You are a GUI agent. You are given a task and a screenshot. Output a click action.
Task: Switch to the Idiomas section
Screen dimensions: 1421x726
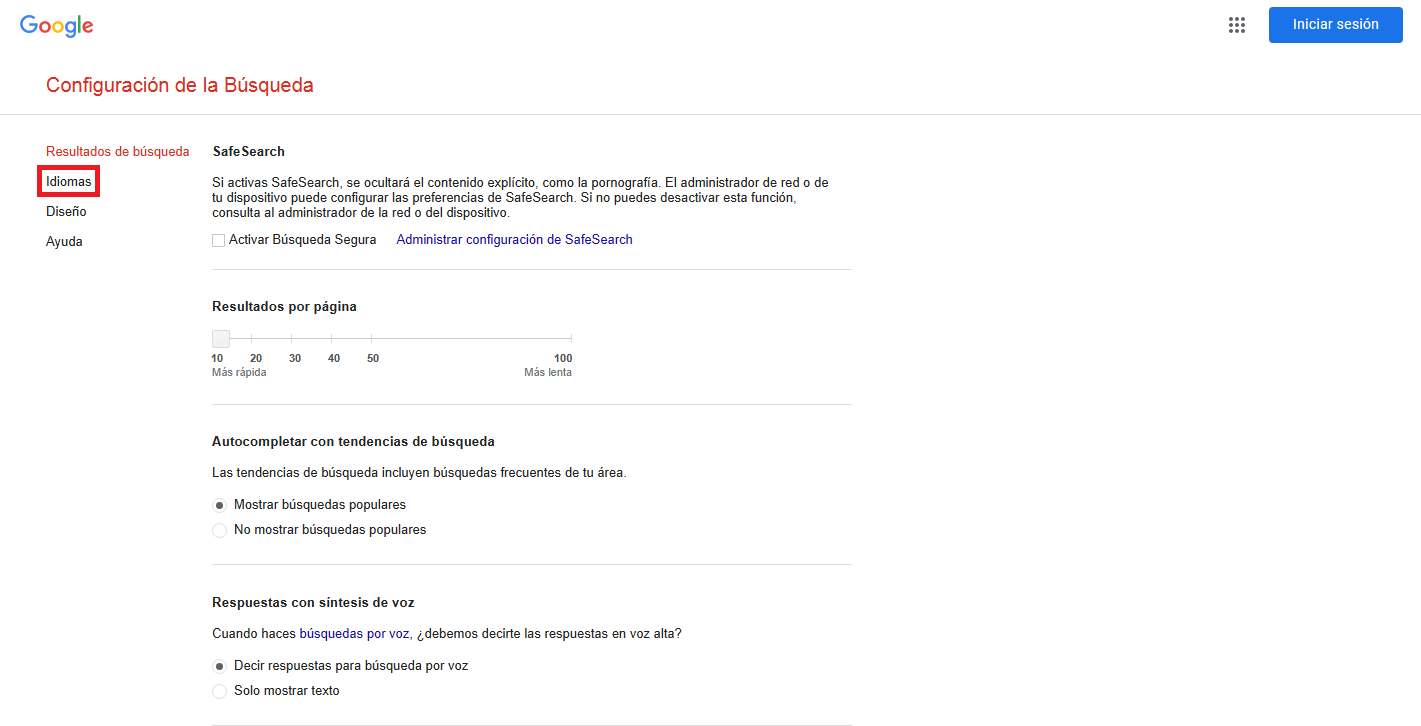[x=69, y=182]
